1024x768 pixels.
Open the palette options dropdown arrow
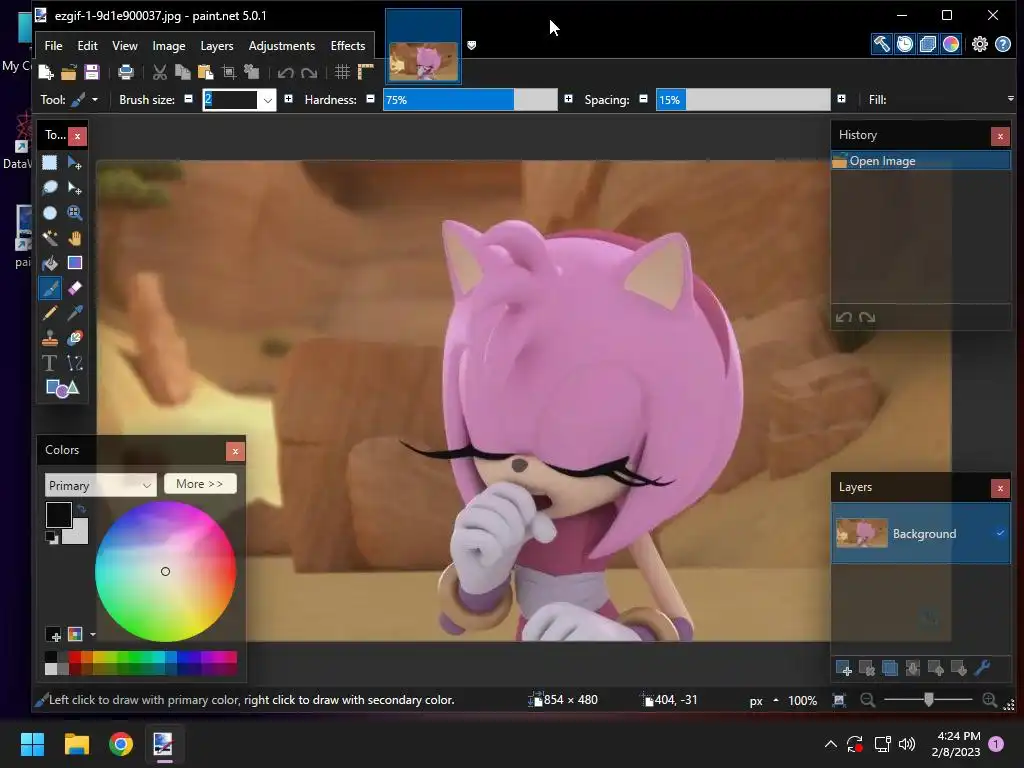(93, 634)
